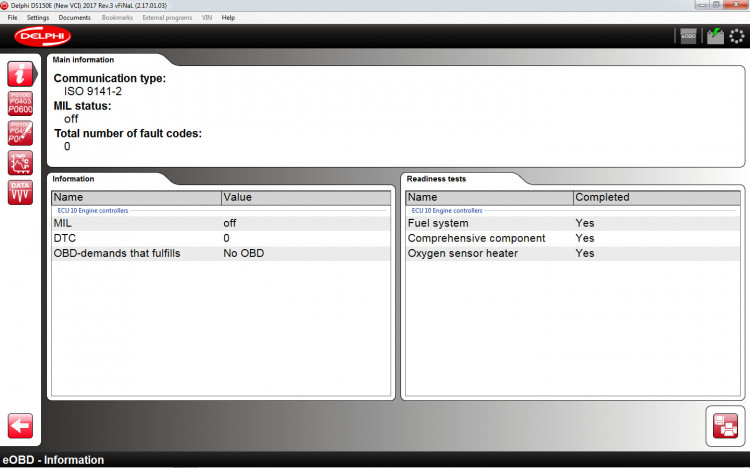This screenshot has width=750, height=468.
Task: Click the red back arrow button
Action: (20, 424)
